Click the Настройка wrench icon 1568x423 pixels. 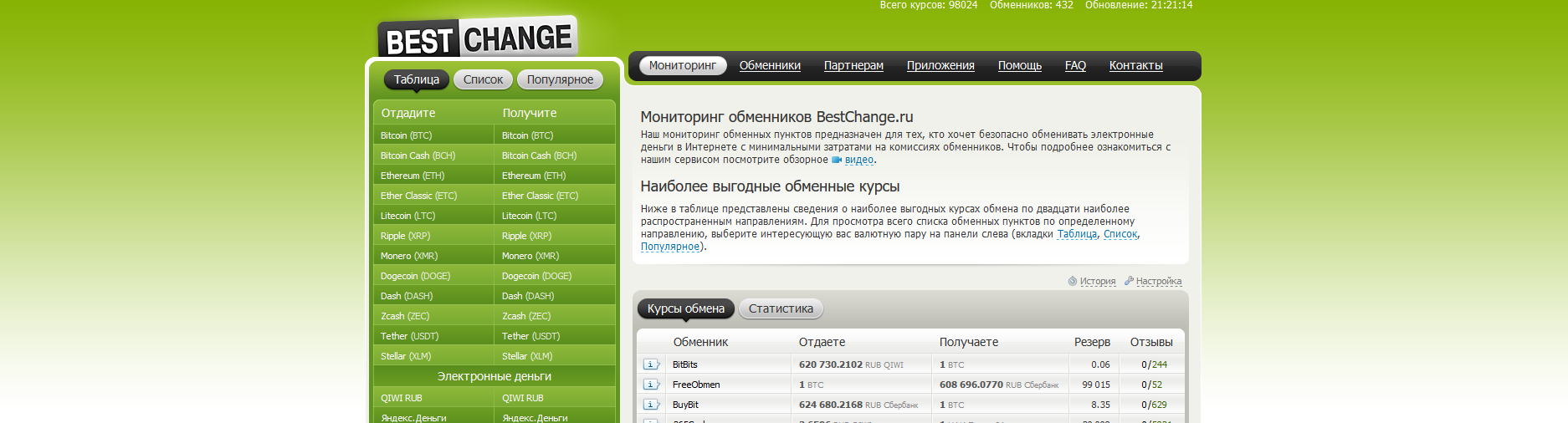(1129, 281)
